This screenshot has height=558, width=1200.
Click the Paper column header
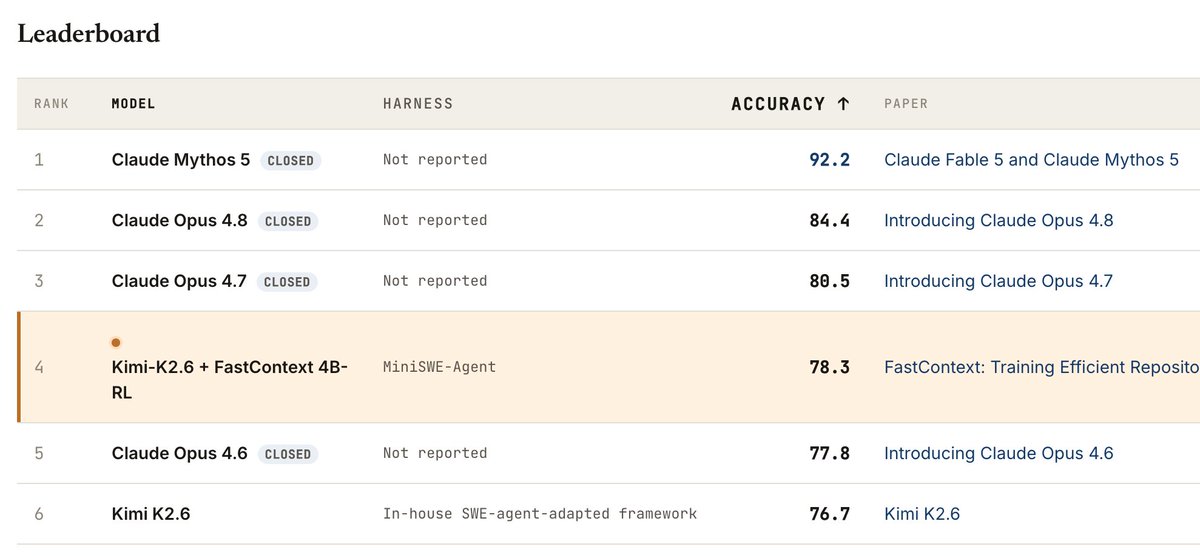(x=906, y=104)
